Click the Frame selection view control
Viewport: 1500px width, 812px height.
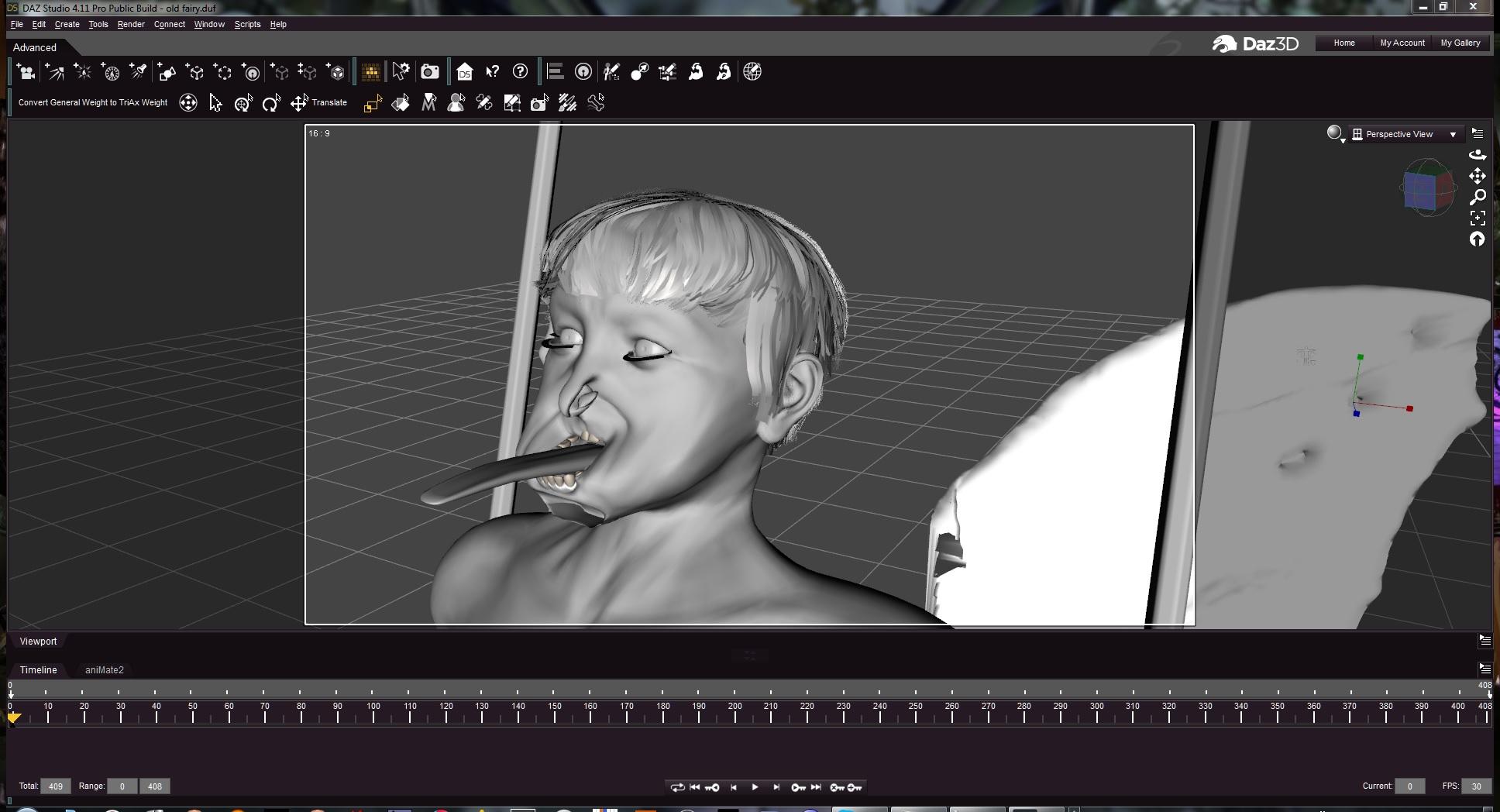pos(1478,218)
